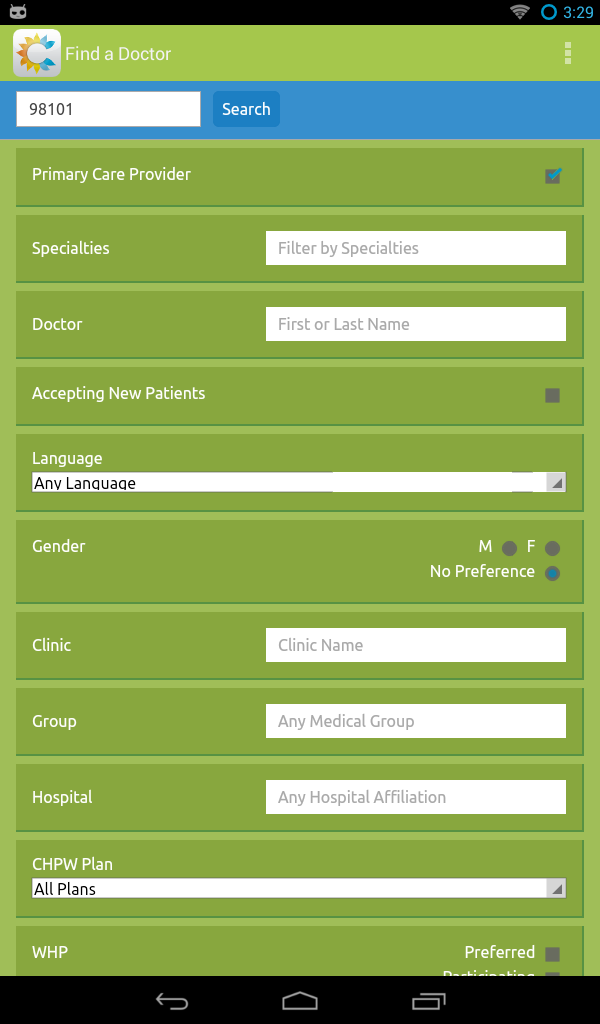Select the F gender radio button
600x1024 pixels.
[x=552, y=548]
